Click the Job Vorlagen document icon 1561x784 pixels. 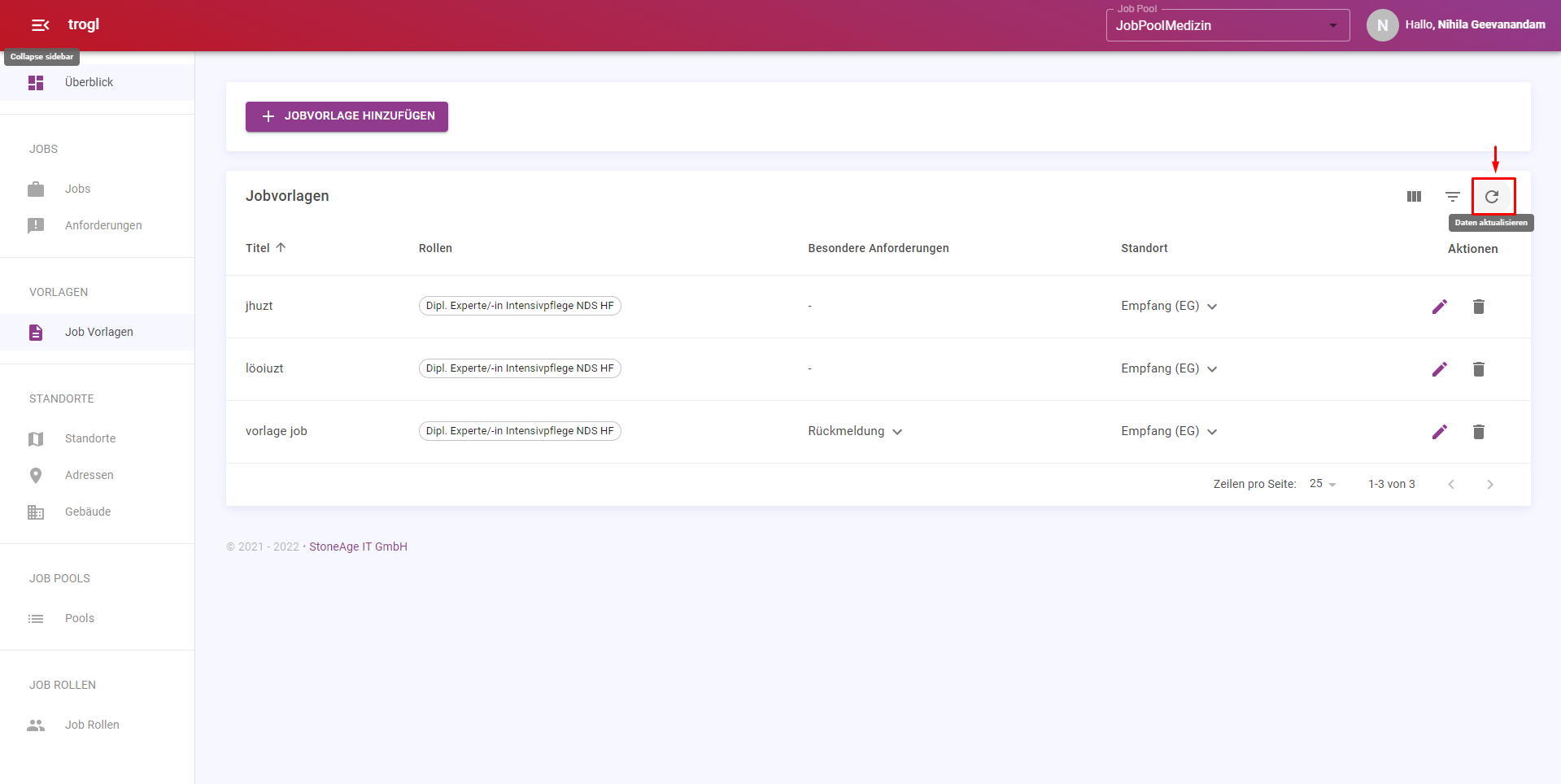coord(36,333)
